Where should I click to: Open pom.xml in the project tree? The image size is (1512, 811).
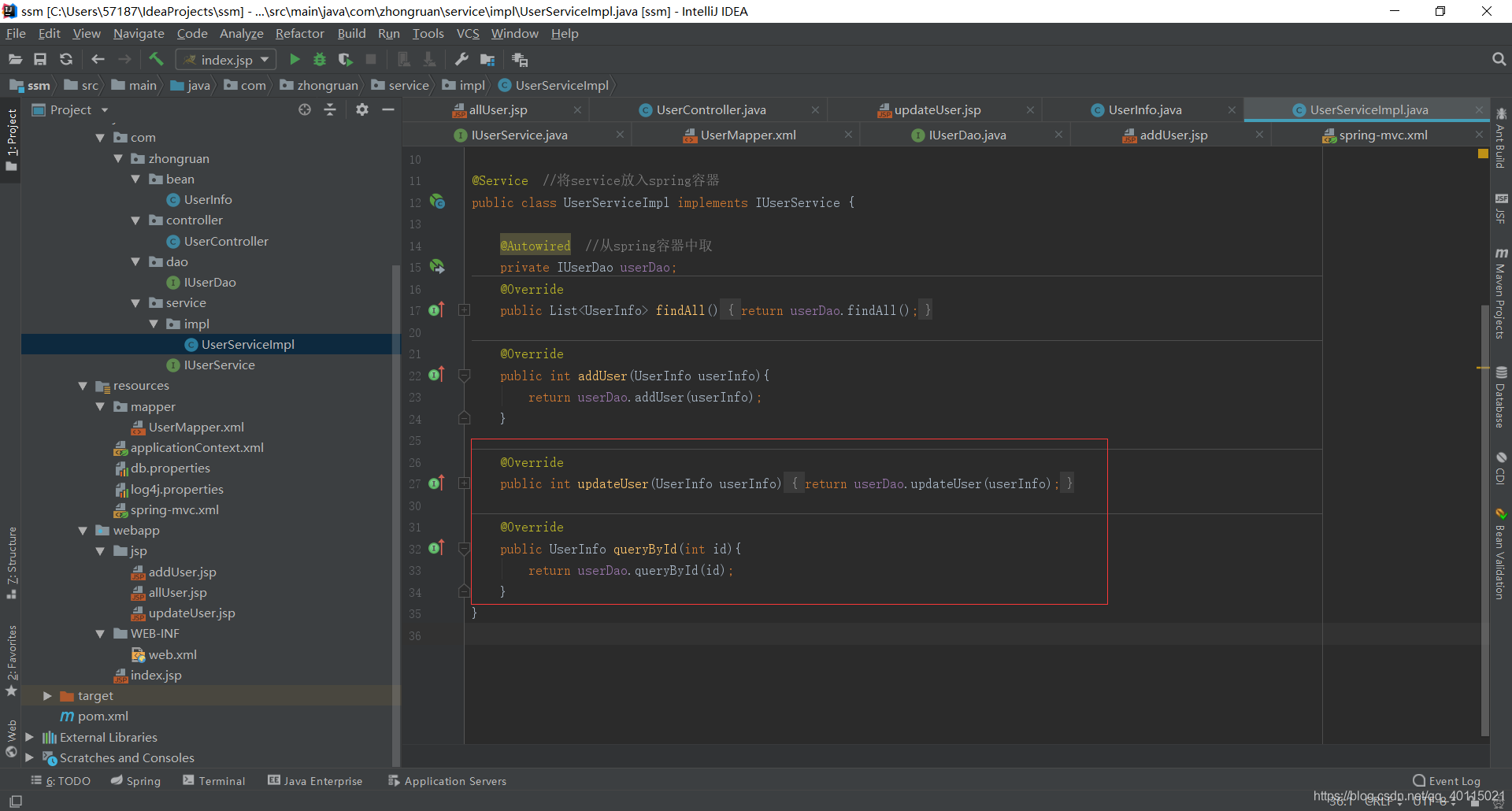103,716
